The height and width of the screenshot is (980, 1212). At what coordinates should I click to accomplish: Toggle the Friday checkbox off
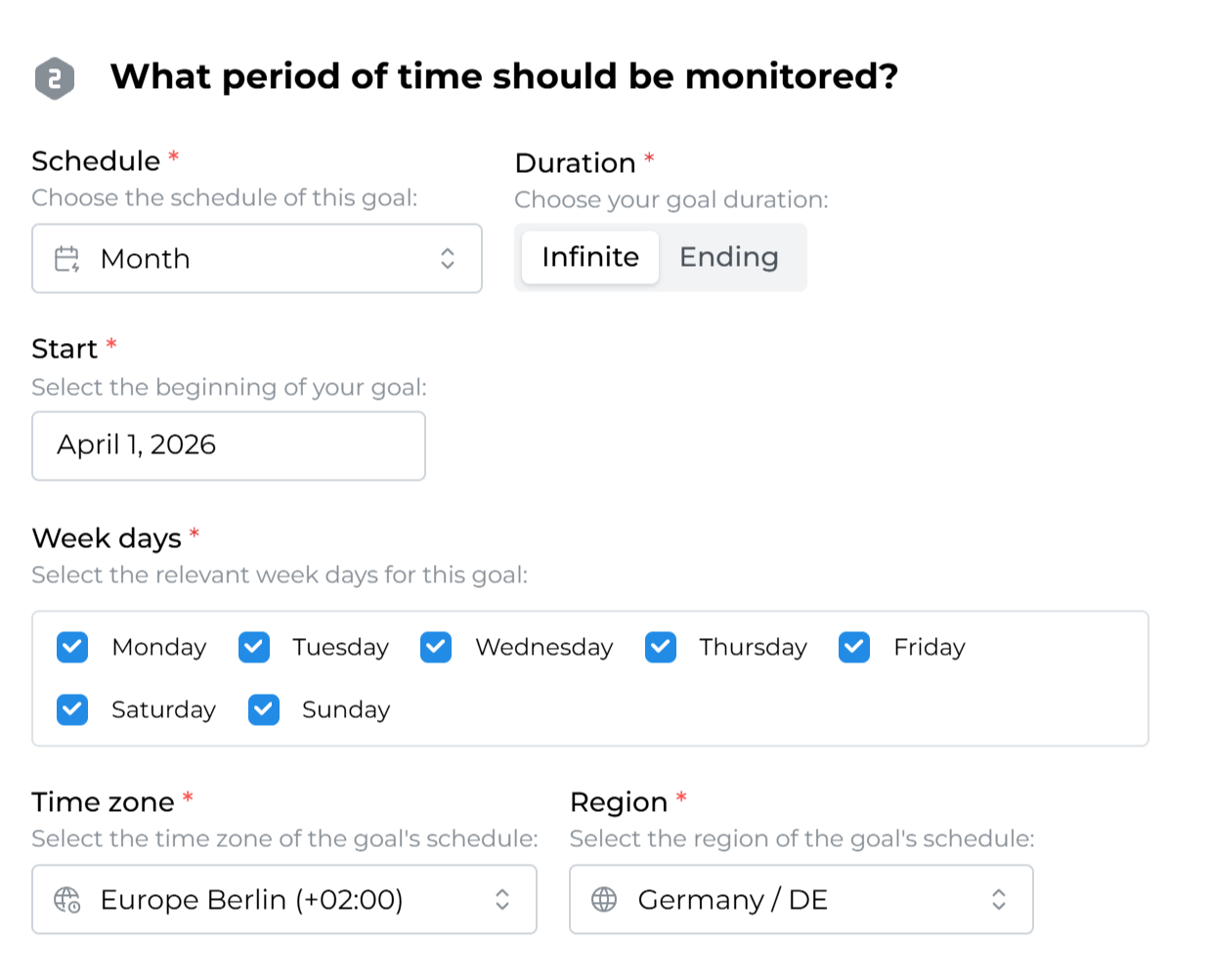pyautogui.click(x=854, y=647)
